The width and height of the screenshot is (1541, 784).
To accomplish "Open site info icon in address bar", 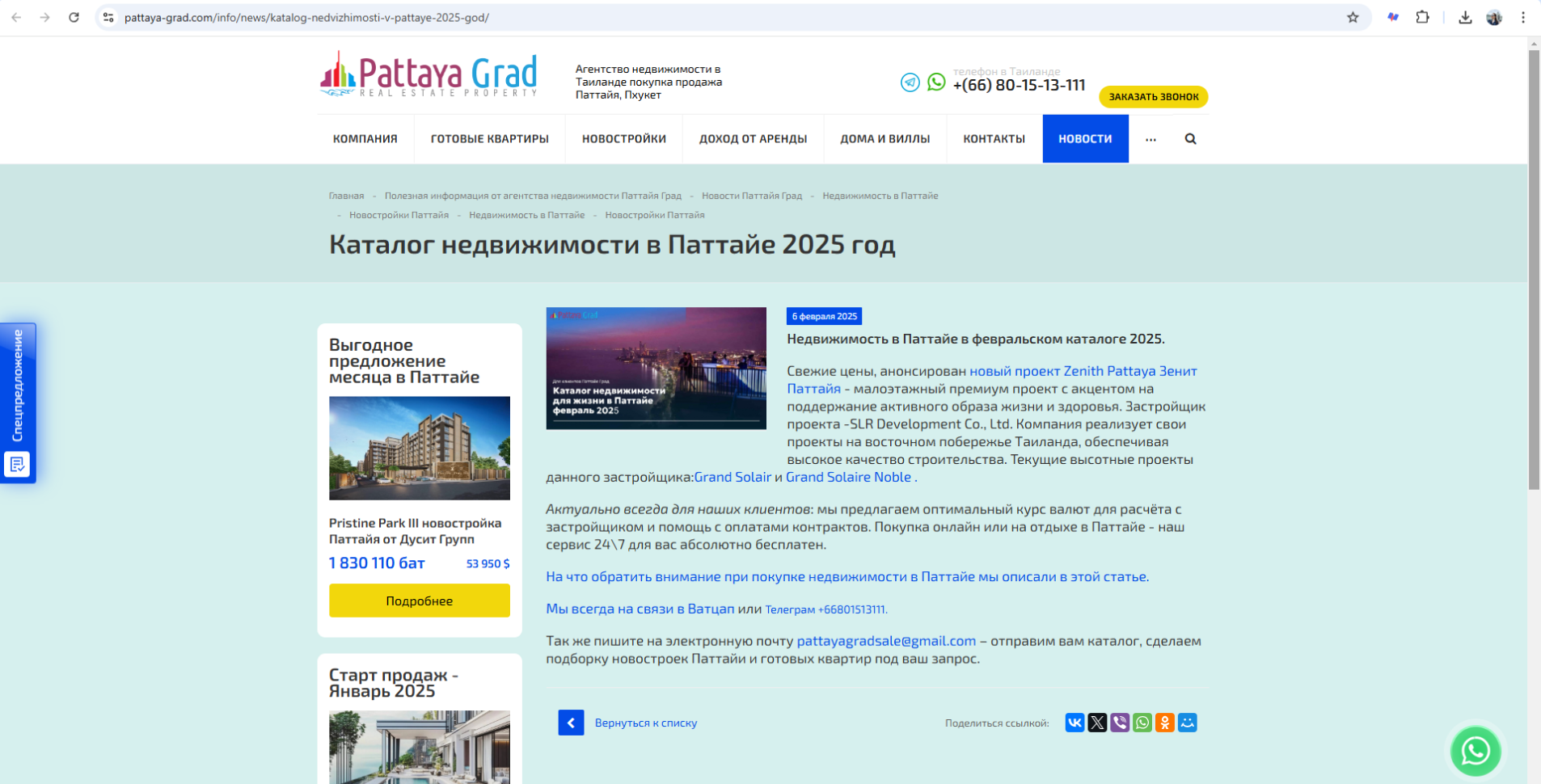I will pos(108,17).
